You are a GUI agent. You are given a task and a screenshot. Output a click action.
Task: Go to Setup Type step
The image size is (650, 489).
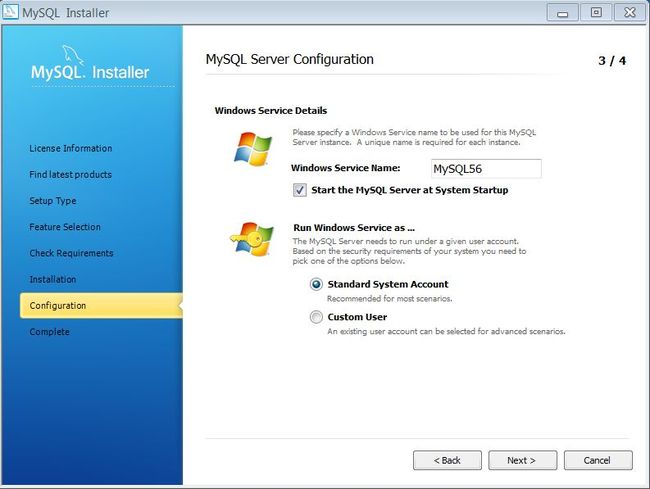(x=53, y=201)
